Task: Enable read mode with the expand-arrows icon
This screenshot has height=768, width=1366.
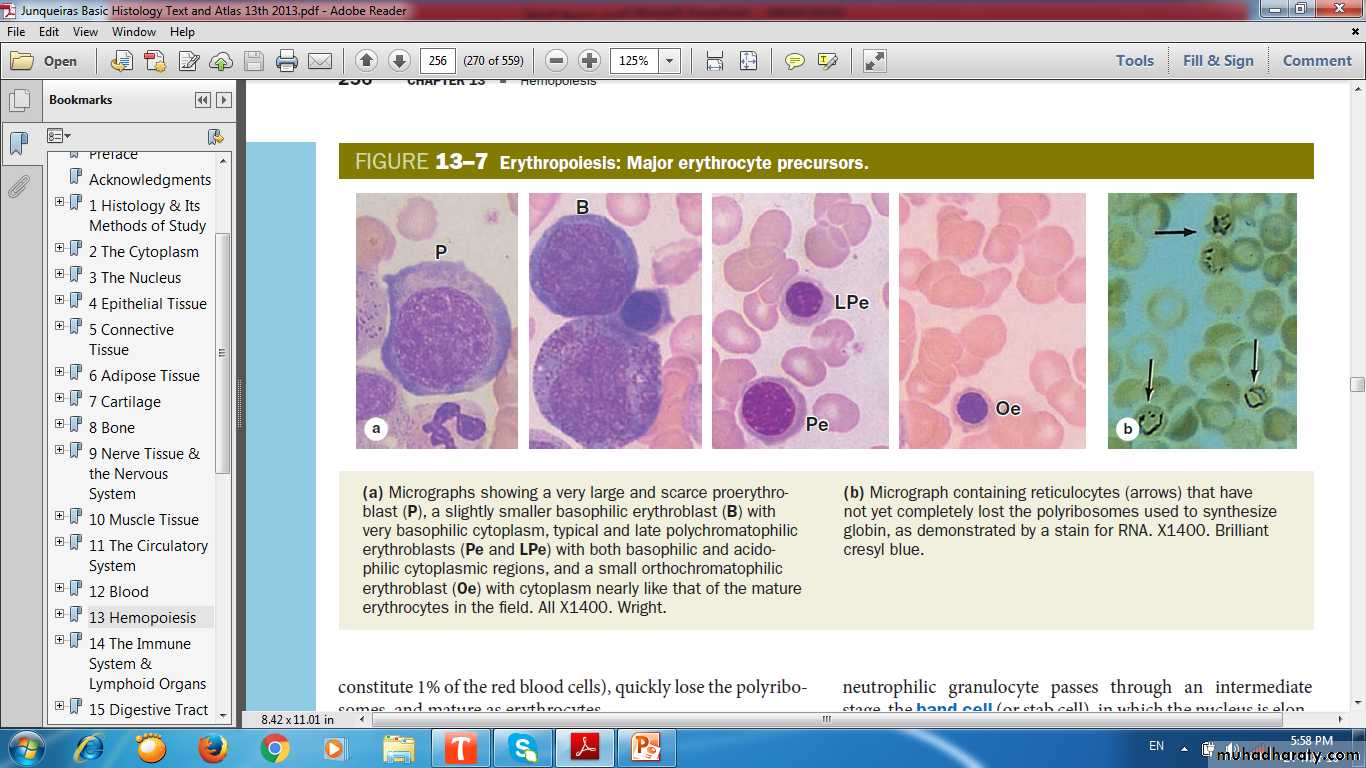Action: [875, 61]
